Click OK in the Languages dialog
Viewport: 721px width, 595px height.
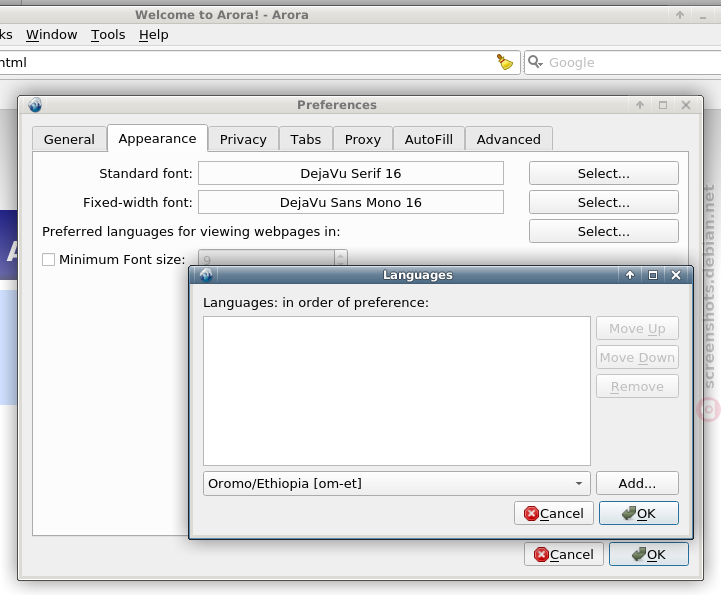tap(639, 513)
